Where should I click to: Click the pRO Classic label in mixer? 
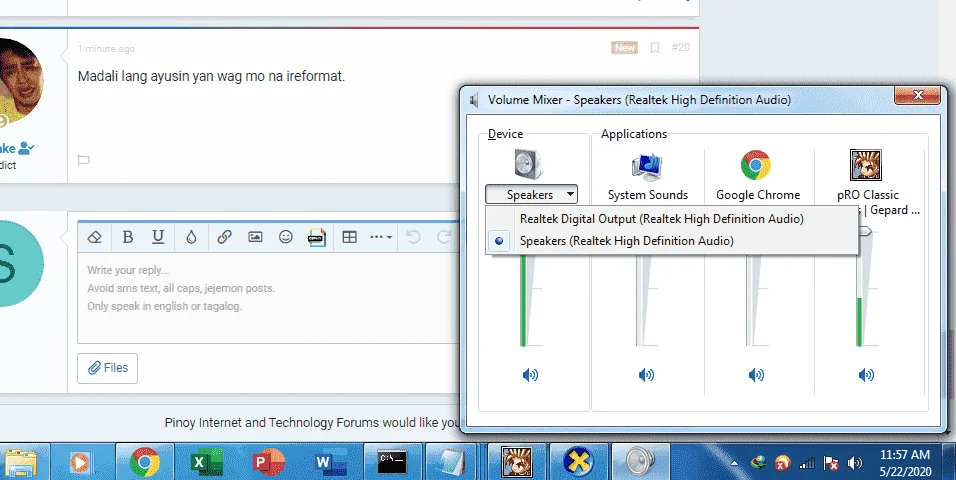pos(868,195)
